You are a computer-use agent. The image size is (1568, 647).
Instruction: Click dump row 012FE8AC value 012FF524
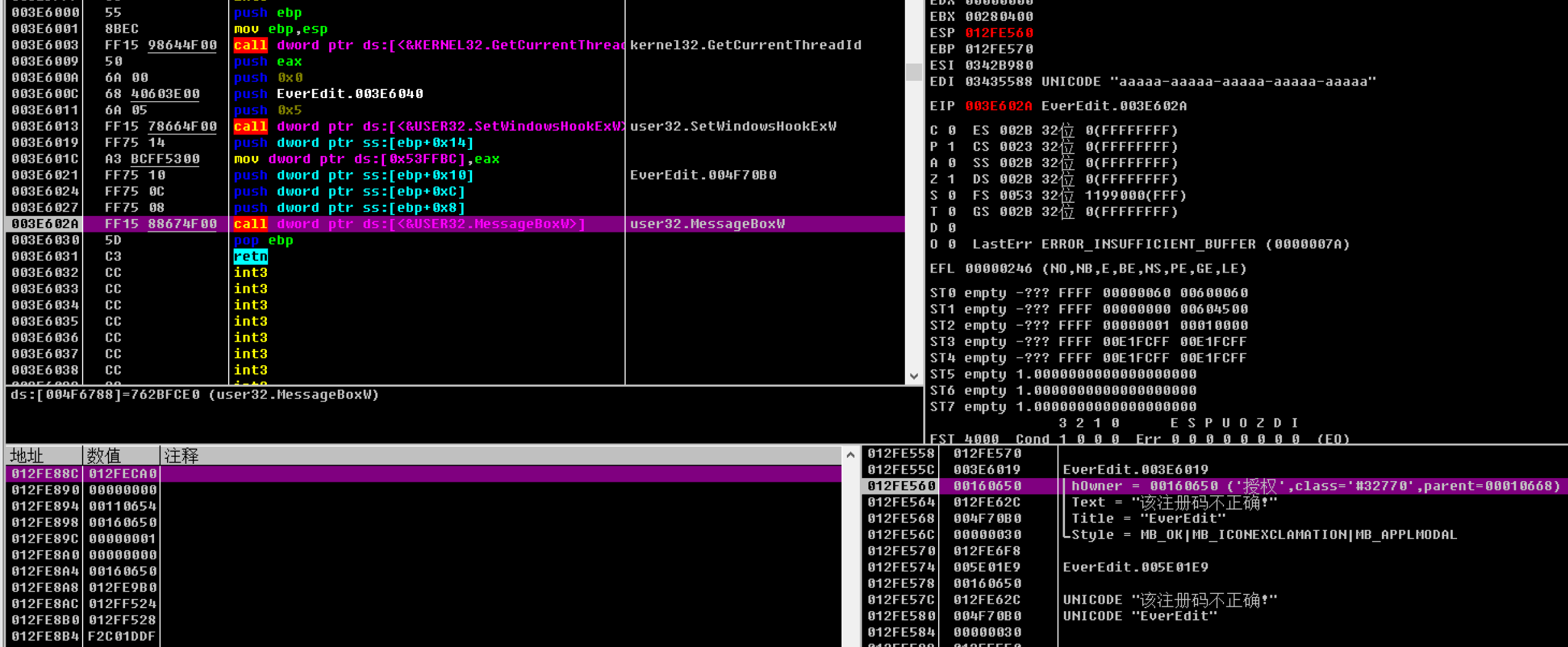[x=123, y=604]
